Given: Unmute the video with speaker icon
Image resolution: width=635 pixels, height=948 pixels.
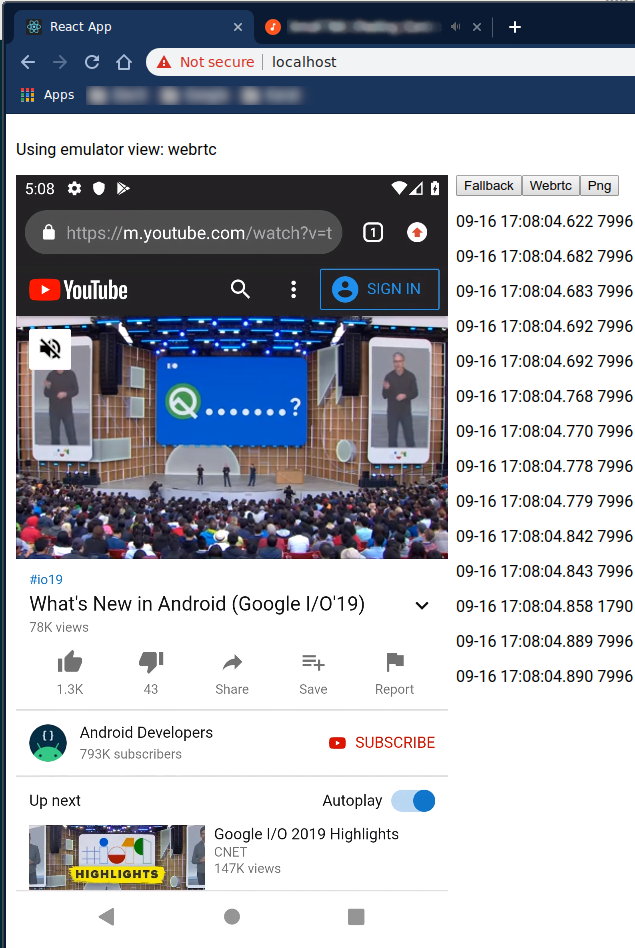Looking at the screenshot, I should 50,349.
